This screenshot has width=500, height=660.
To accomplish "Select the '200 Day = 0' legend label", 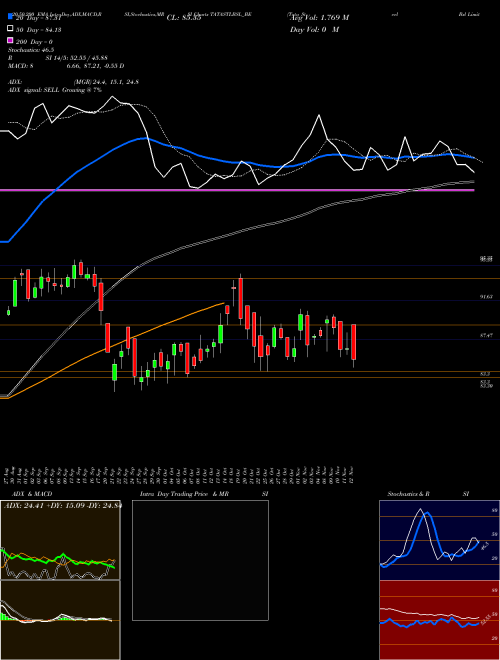I will click(34, 42).
